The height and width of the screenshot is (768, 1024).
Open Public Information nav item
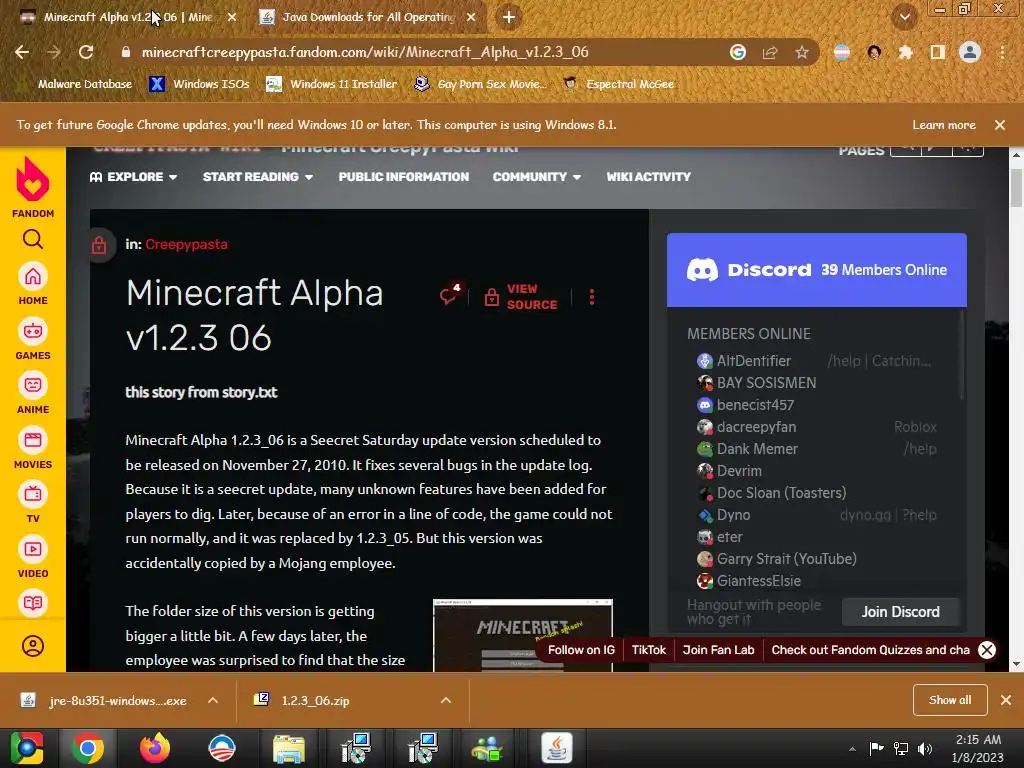click(404, 177)
